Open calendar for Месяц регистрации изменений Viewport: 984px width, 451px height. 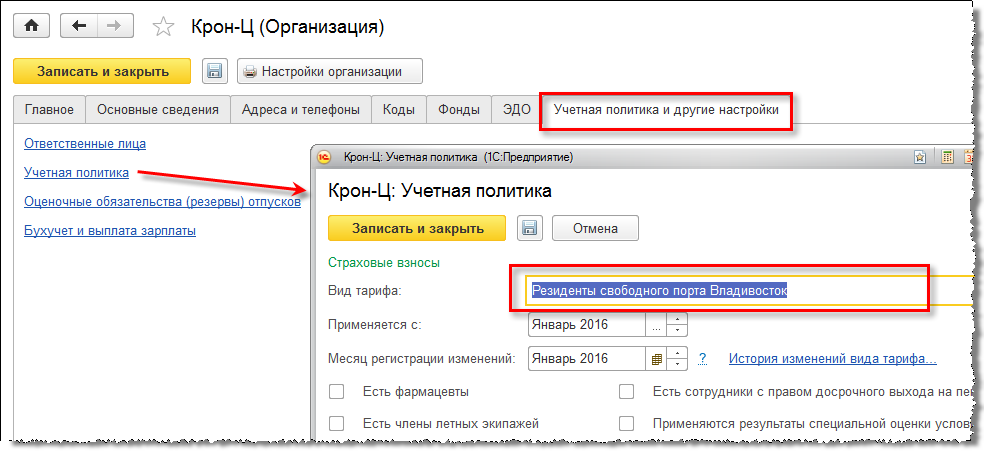click(656, 359)
